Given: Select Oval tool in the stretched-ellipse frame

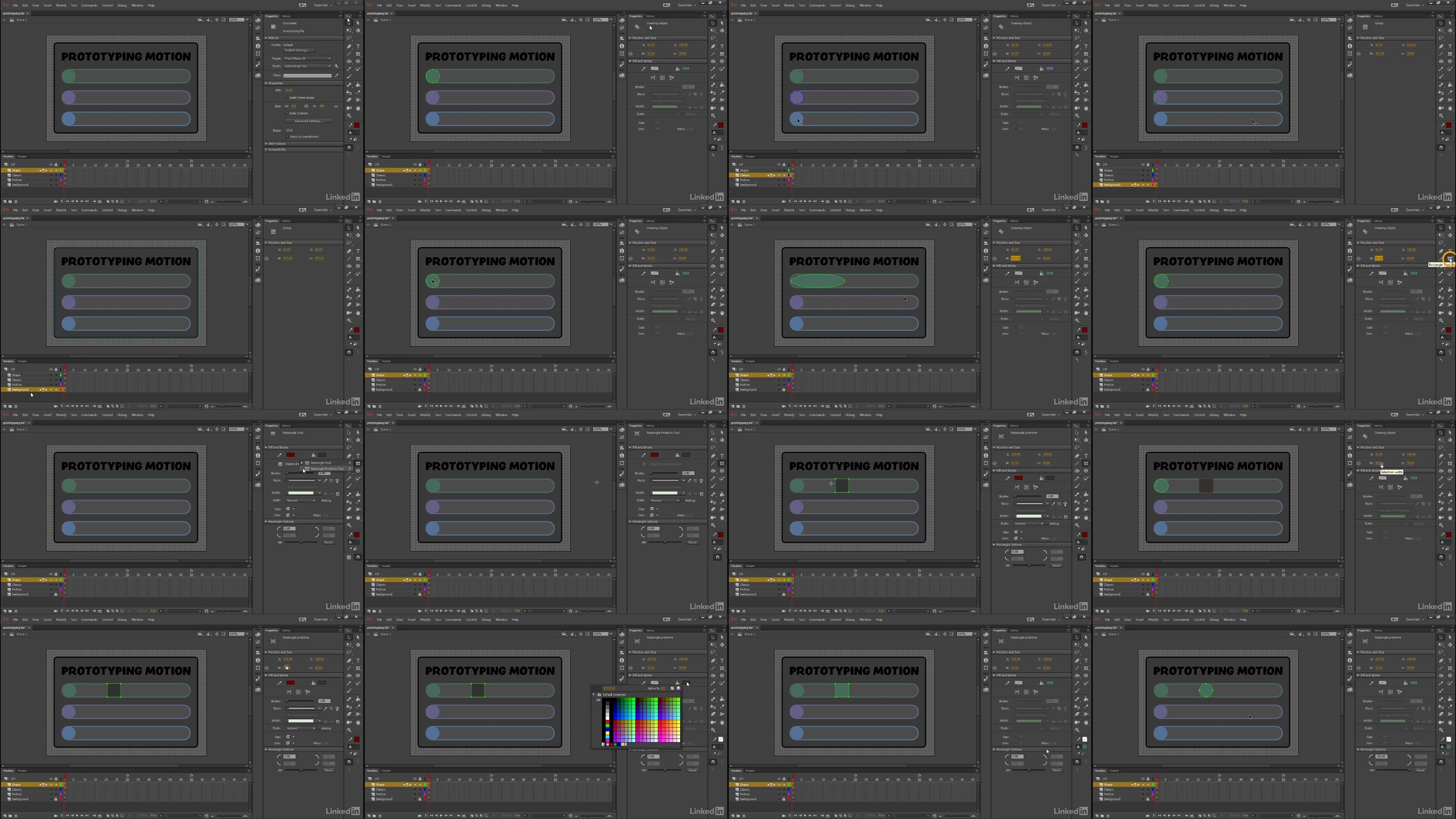Looking at the screenshot, I should tap(1077, 266).
